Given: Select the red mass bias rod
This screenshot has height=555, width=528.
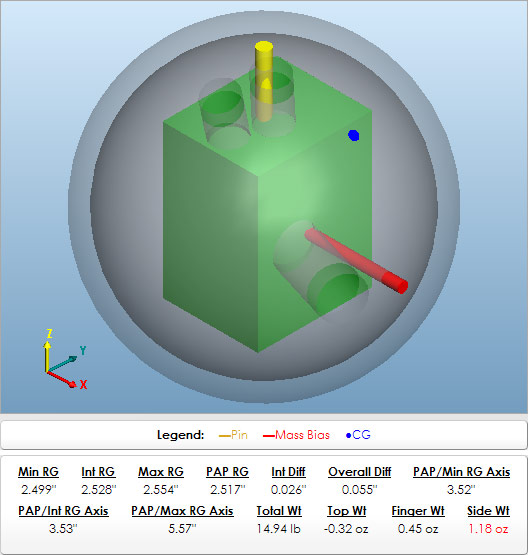Looking at the screenshot, I should (x=356, y=261).
